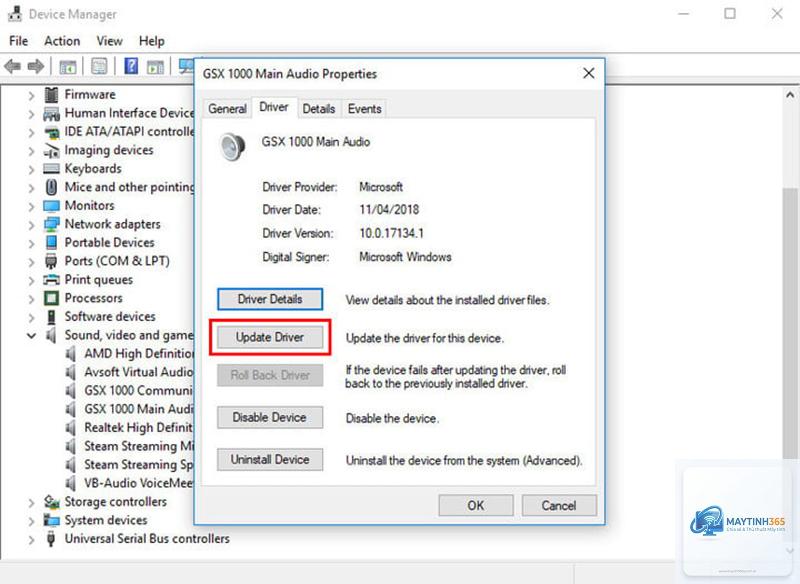Click the Device Manager title bar icon
The width and height of the screenshot is (800, 584).
click(15, 14)
